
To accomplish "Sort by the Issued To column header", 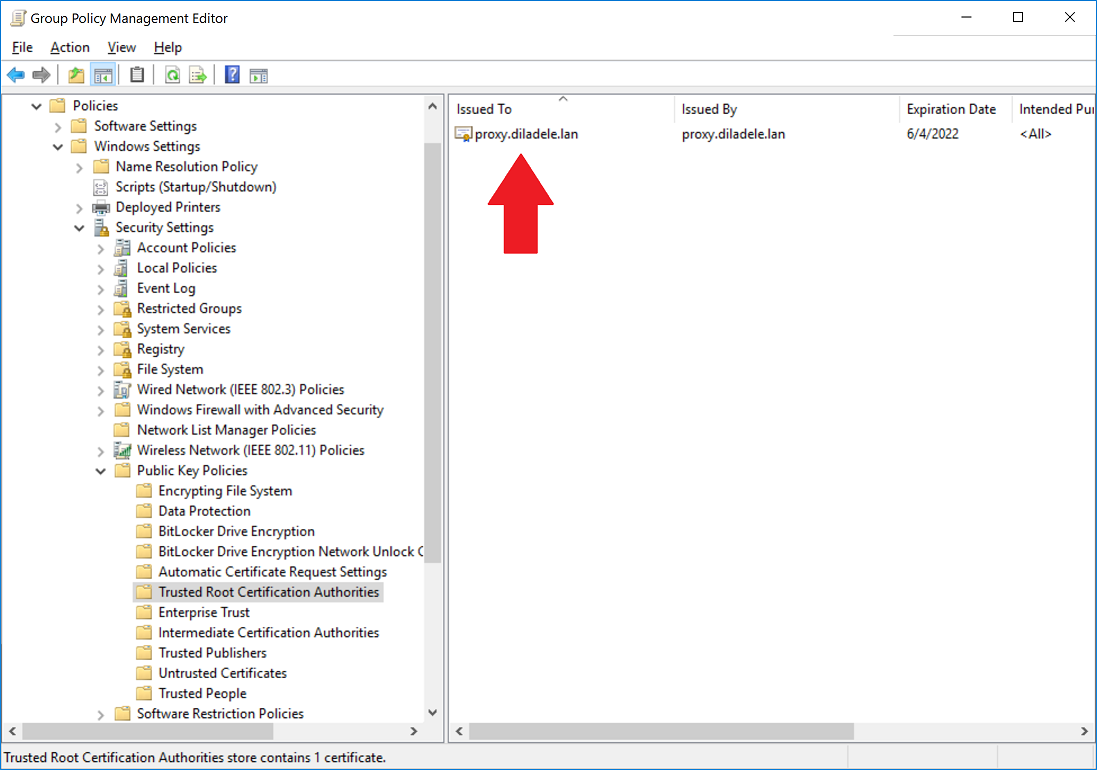I will (562, 108).
